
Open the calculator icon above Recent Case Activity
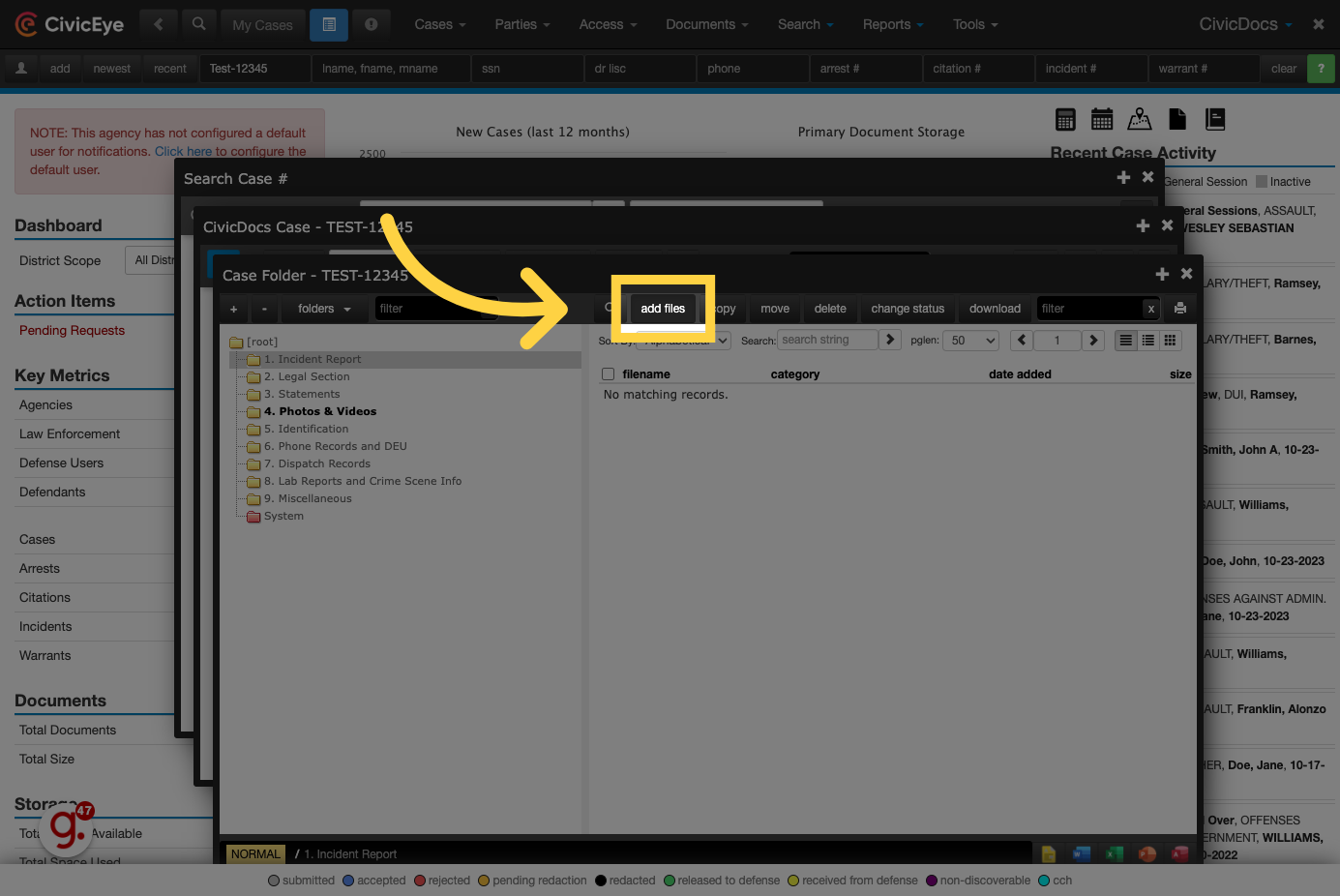coord(1065,119)
